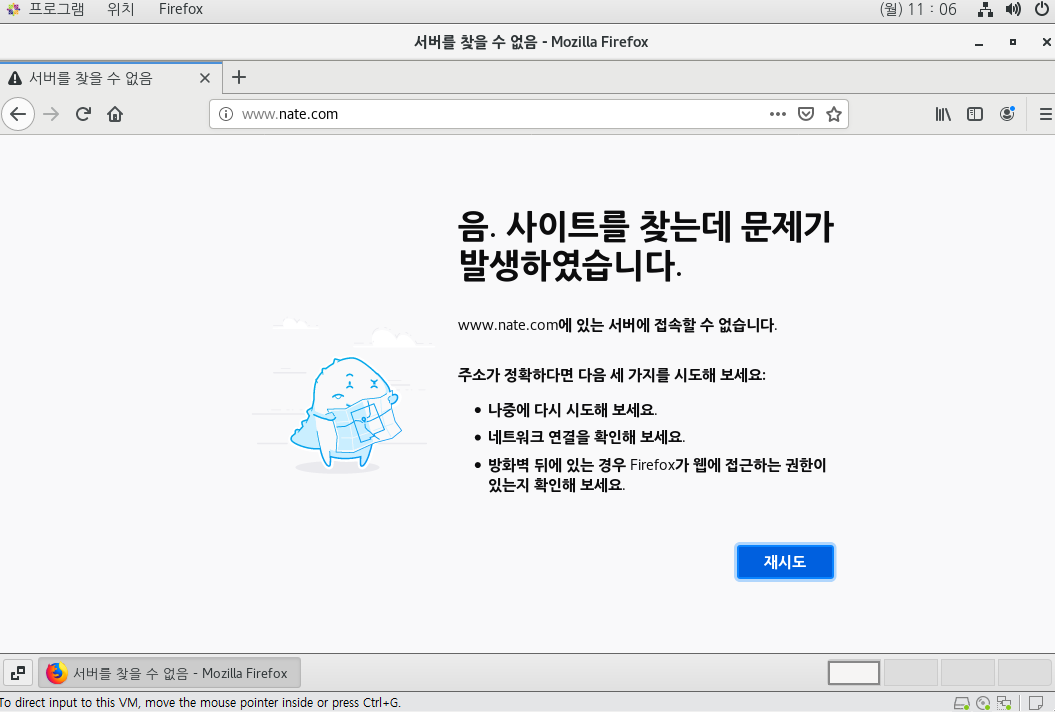Switch to the fourth workspace
The width and height of the screenshot is (1055, 712).
click(1024, 672)
